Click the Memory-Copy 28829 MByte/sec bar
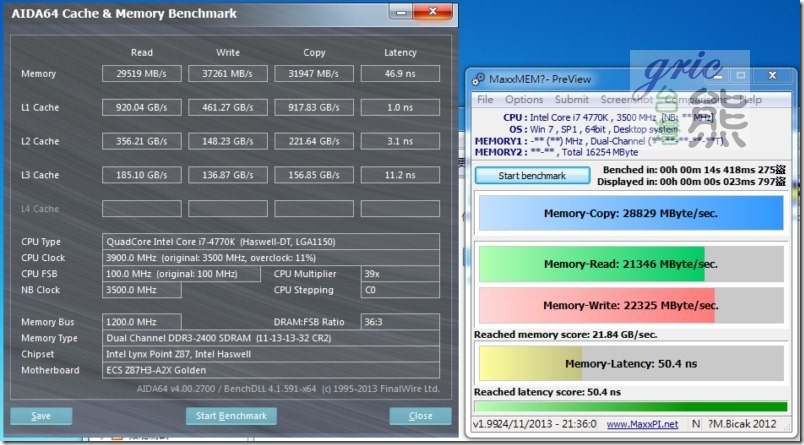This screenshot has height=445, width=804. point(631,213)
